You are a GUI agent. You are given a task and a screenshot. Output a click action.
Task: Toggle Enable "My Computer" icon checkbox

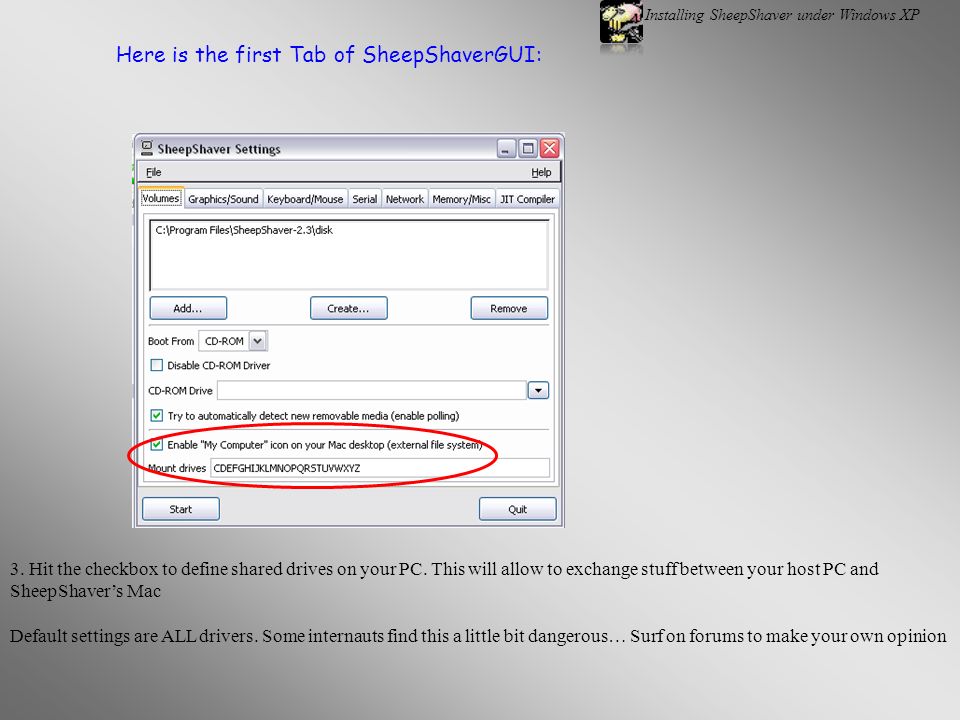pos(157,444)
